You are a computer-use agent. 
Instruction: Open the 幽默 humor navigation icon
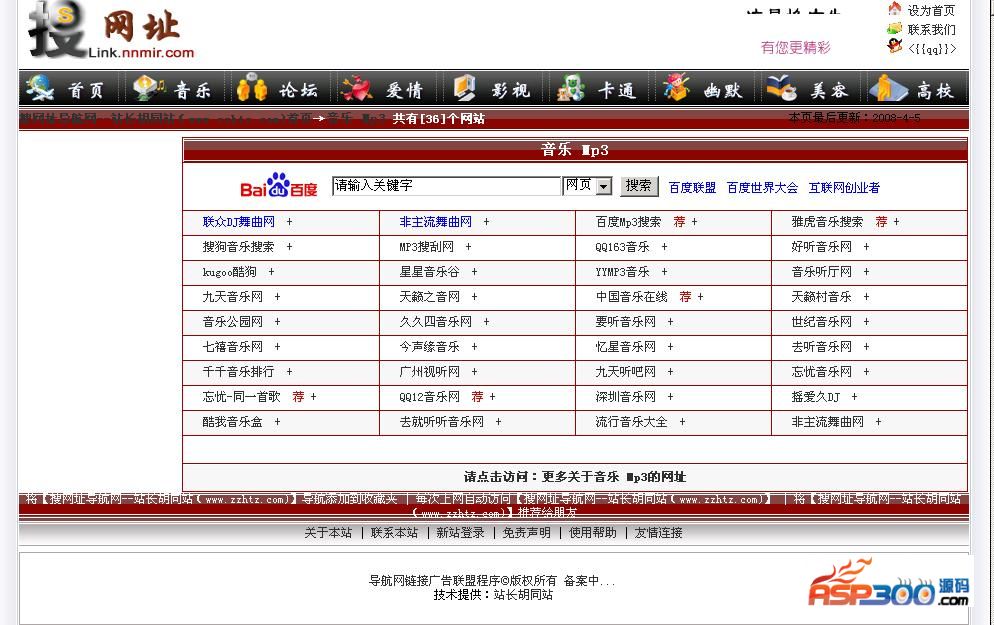coord(676,88)
